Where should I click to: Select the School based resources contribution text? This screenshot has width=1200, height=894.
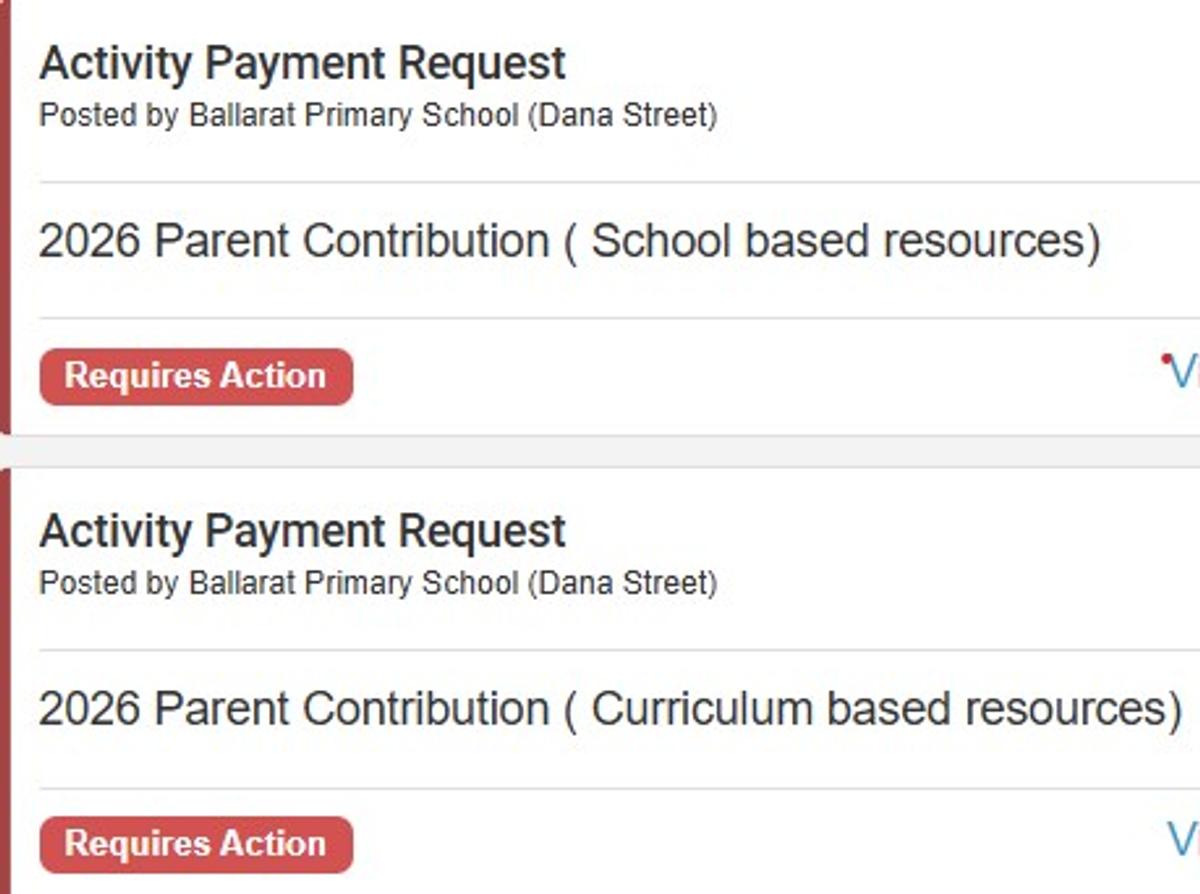[569, 242]
